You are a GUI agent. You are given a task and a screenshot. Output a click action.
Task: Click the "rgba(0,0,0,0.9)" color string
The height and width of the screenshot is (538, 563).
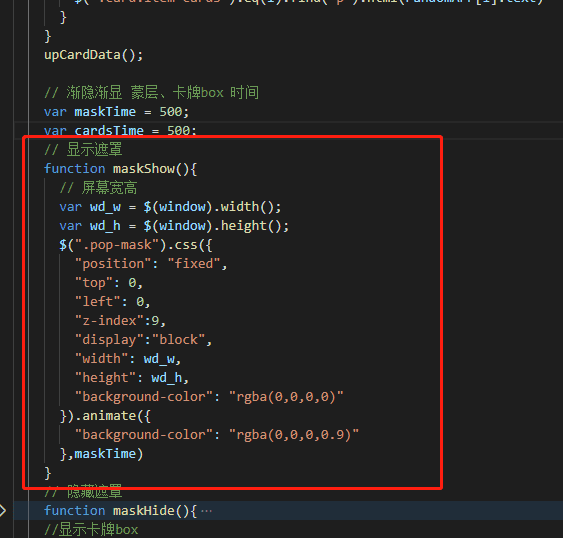click(x=294, y=435)
